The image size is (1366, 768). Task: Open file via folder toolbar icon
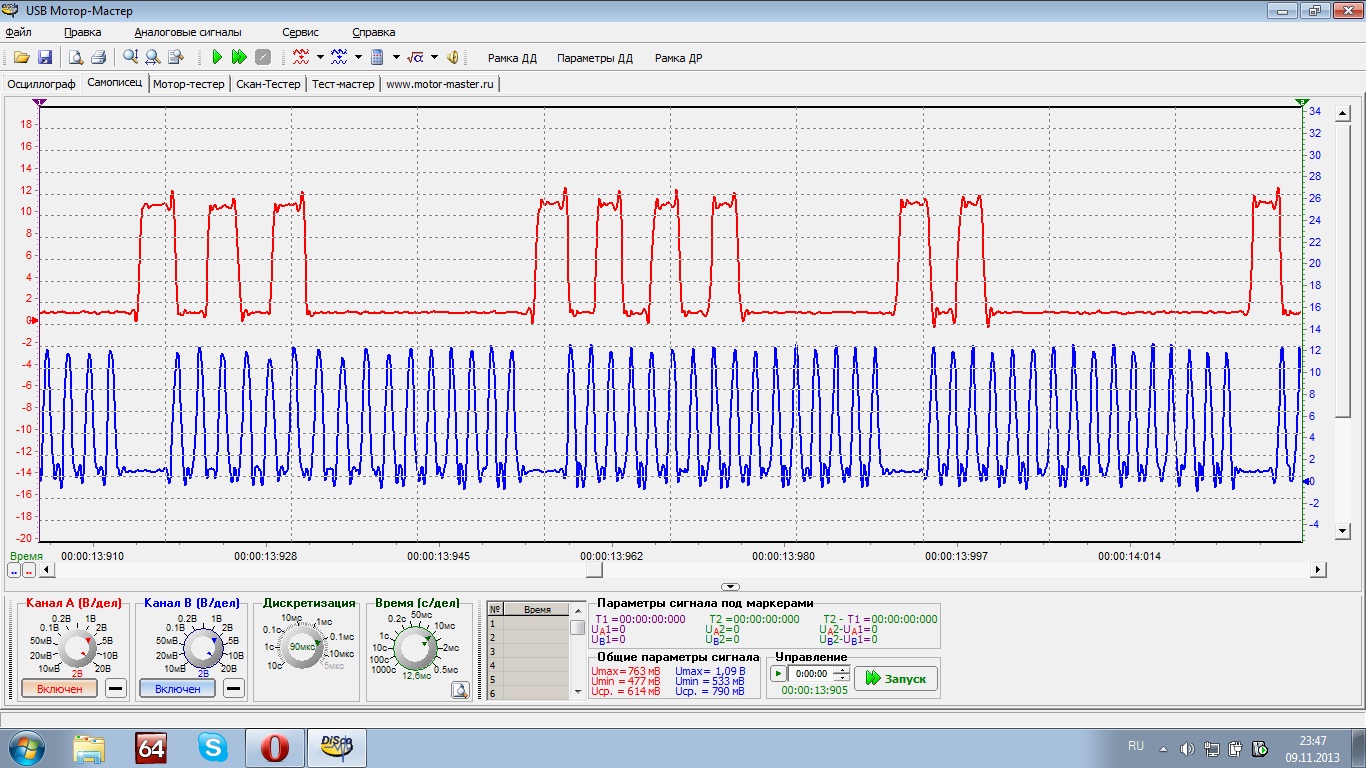pyautogui.click(x=21, y=58)
